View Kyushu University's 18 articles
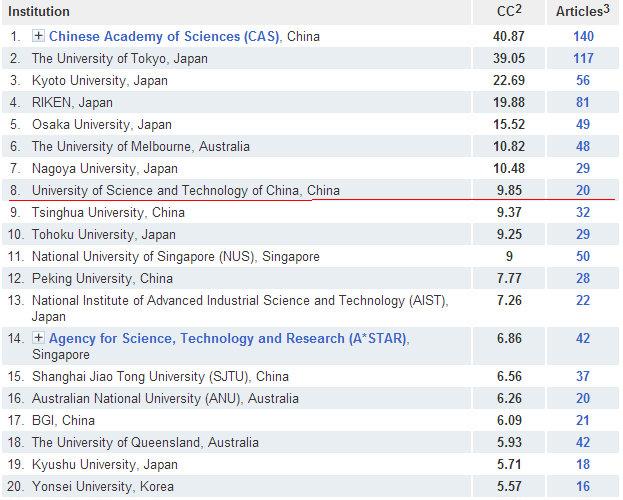Viewport: 623px width, 500px height. tap(582, 464)
